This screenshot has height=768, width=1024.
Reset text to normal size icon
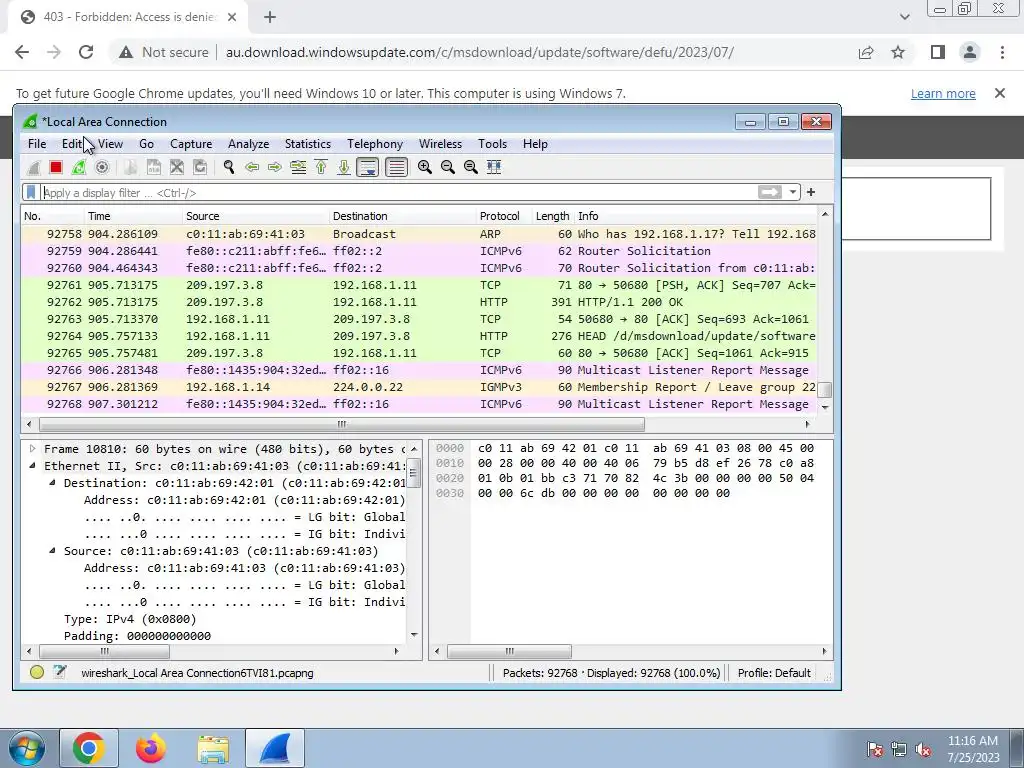470,167
